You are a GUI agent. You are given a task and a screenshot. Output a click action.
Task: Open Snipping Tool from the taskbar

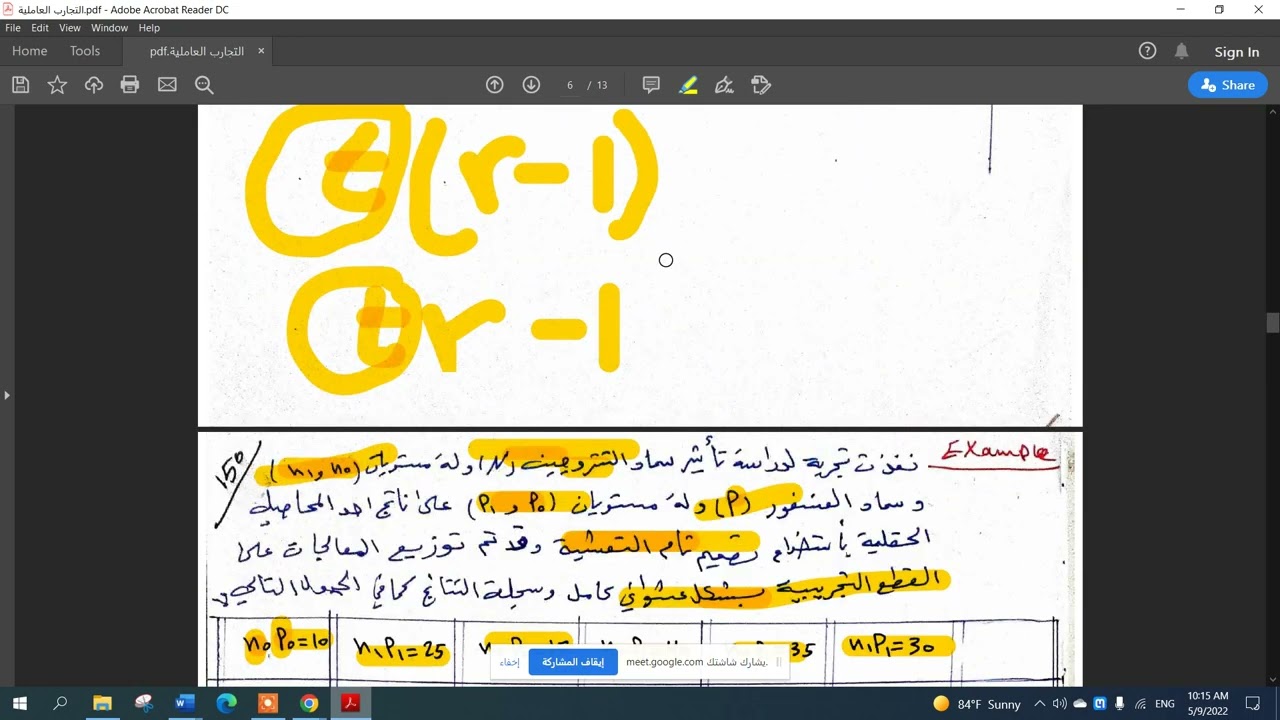point(143,704)
